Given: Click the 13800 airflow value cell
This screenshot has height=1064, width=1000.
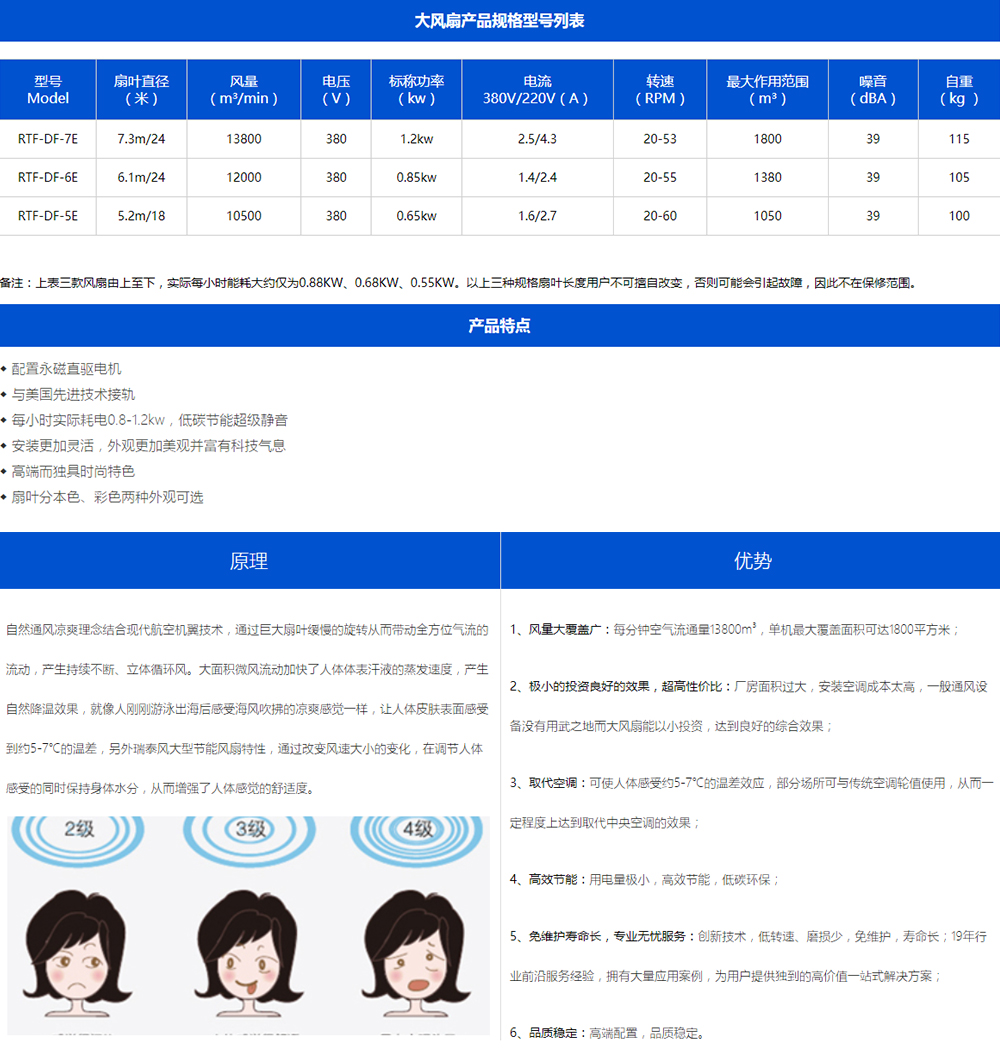Looking at the screenshot, I should pos(244,139).
